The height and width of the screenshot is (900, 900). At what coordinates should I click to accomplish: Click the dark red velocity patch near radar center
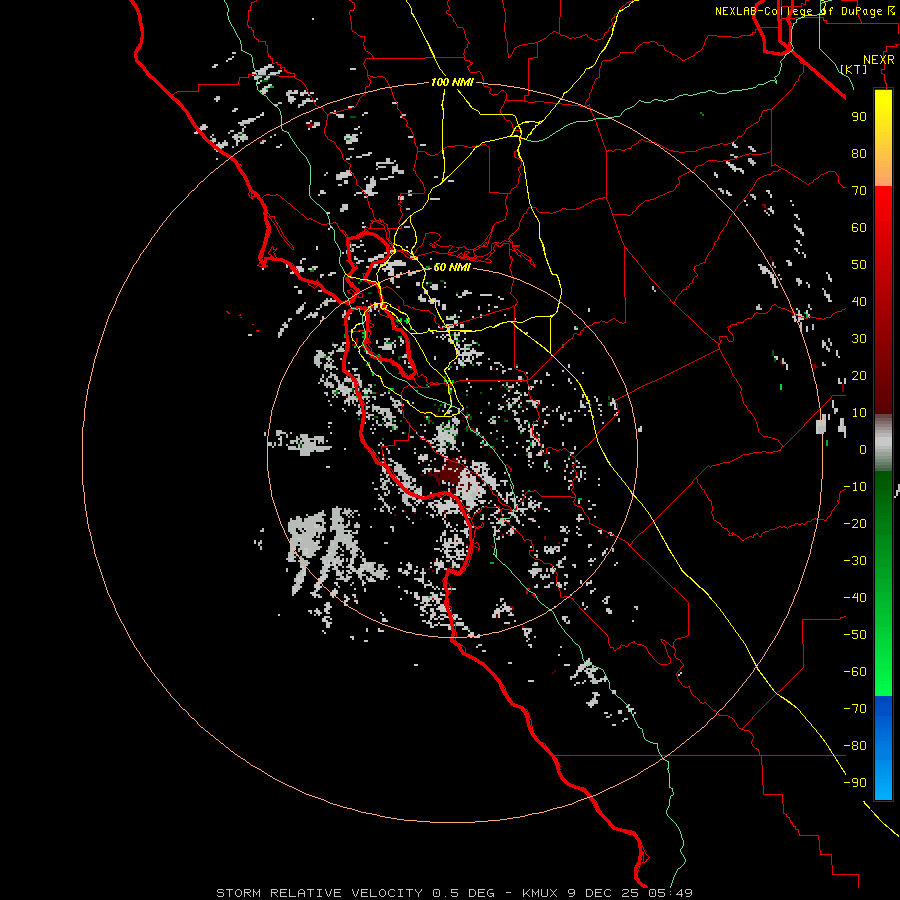pyautogui.click(x=447, y=474)
